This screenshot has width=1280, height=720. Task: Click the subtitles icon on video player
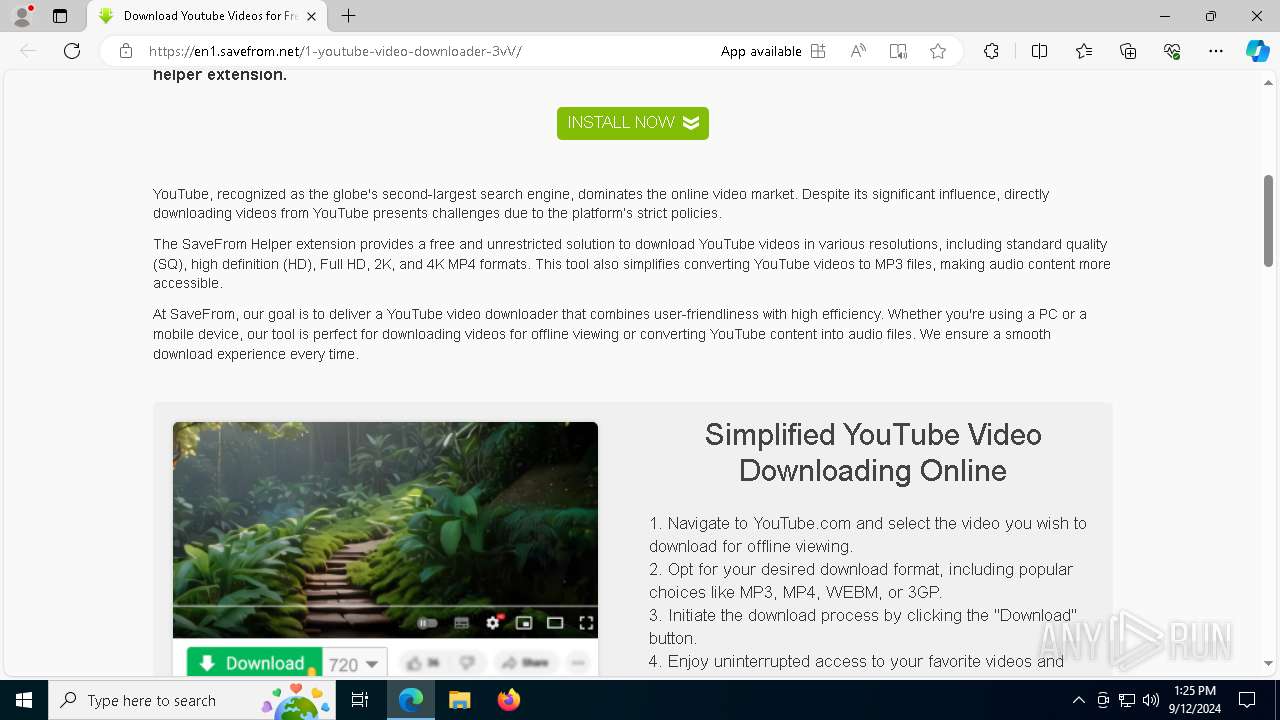pyautogui.click(x=461, y=623)
